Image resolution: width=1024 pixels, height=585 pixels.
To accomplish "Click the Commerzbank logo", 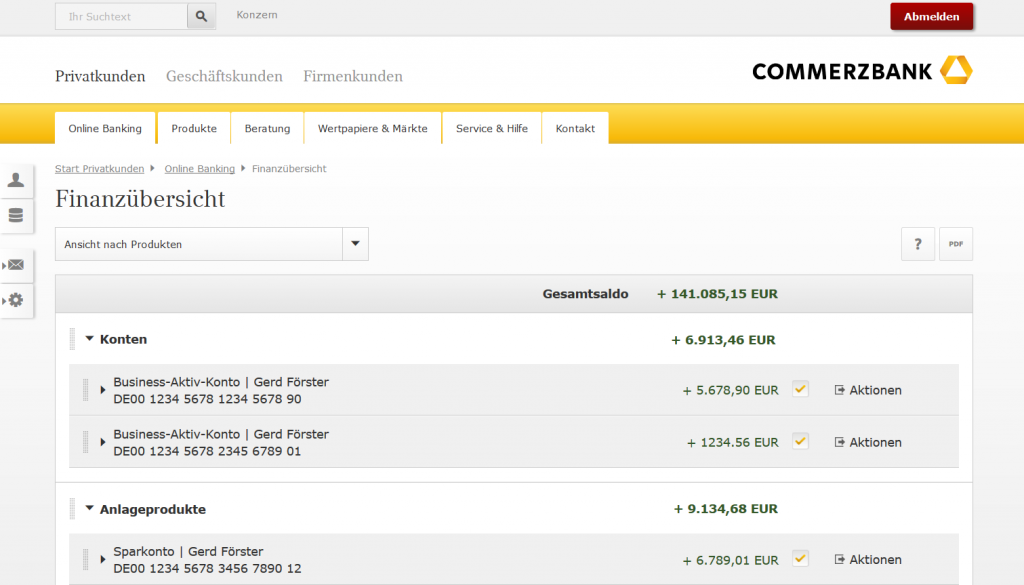I will point(862,71).
